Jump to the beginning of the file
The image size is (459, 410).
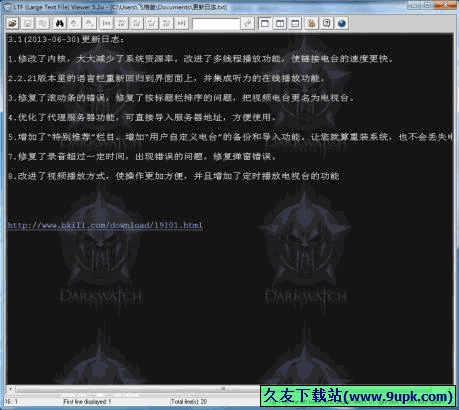(x=106, y=23)
